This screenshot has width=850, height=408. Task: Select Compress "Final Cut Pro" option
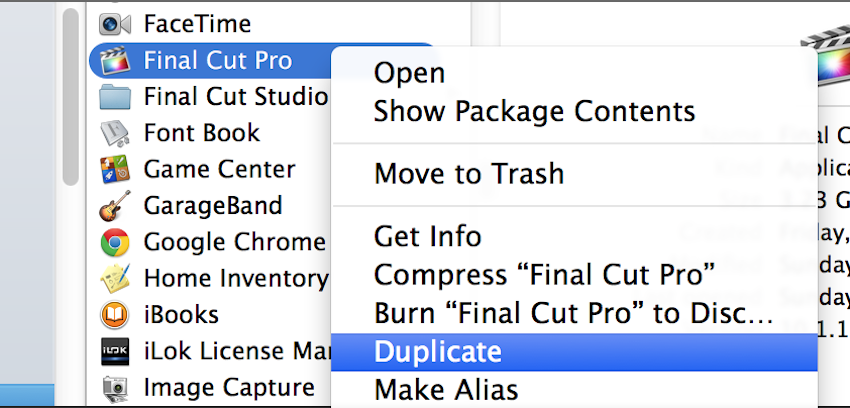[x=545, y=274]
